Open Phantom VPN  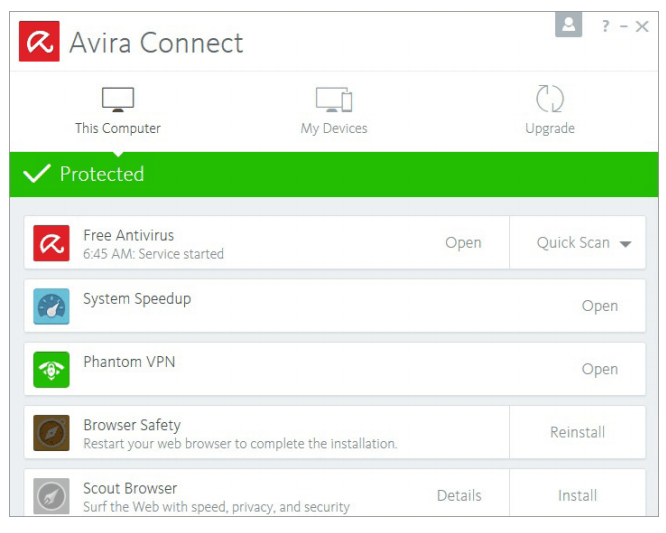point(599,369)
